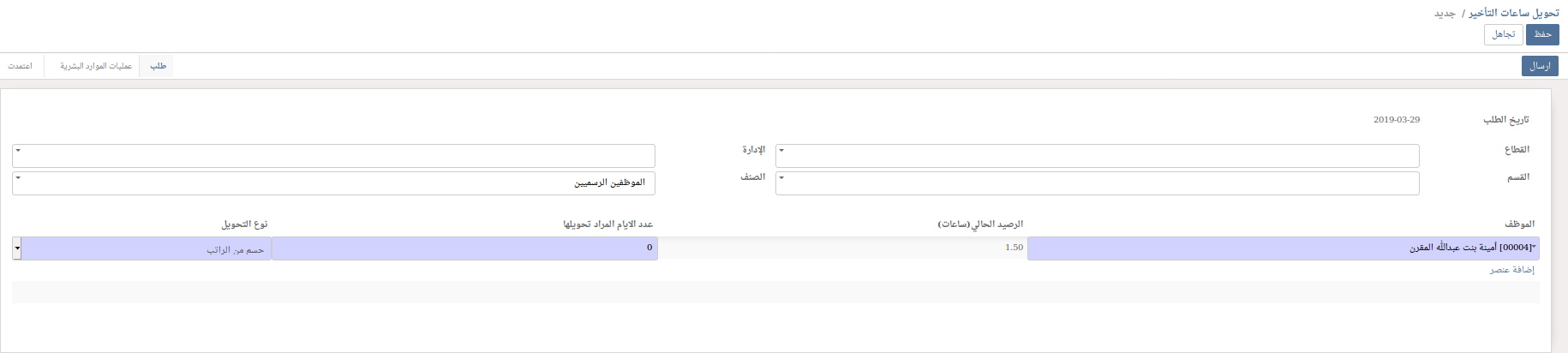Click the الإدارة input field

click(334, 156)
